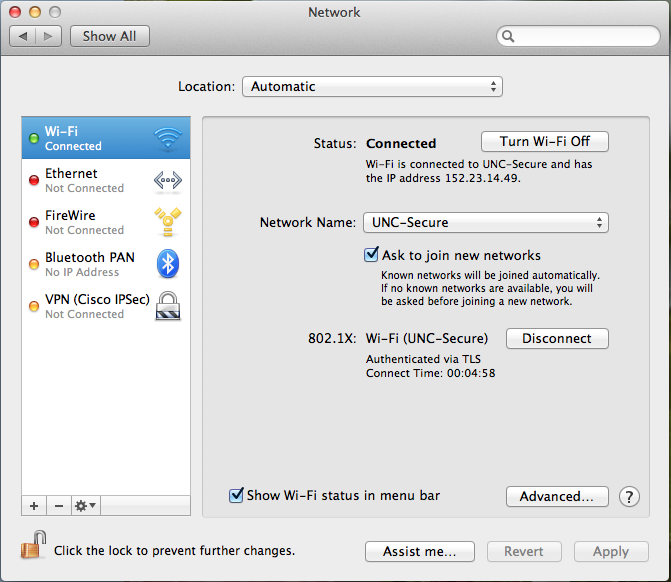Click the VPN padlock icon
Viewport: 671px width, 582px height.
pos(167,306)
